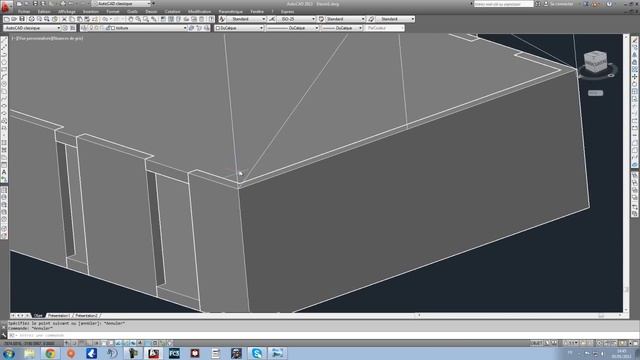640x360 pixels.
Task: Click the command line customize wrench icon
Action: pyautogui.click(x=4, y=335)
